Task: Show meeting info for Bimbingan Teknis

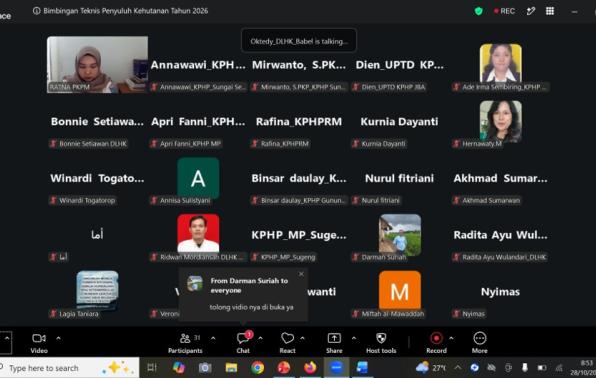Action: pos(36,11)
